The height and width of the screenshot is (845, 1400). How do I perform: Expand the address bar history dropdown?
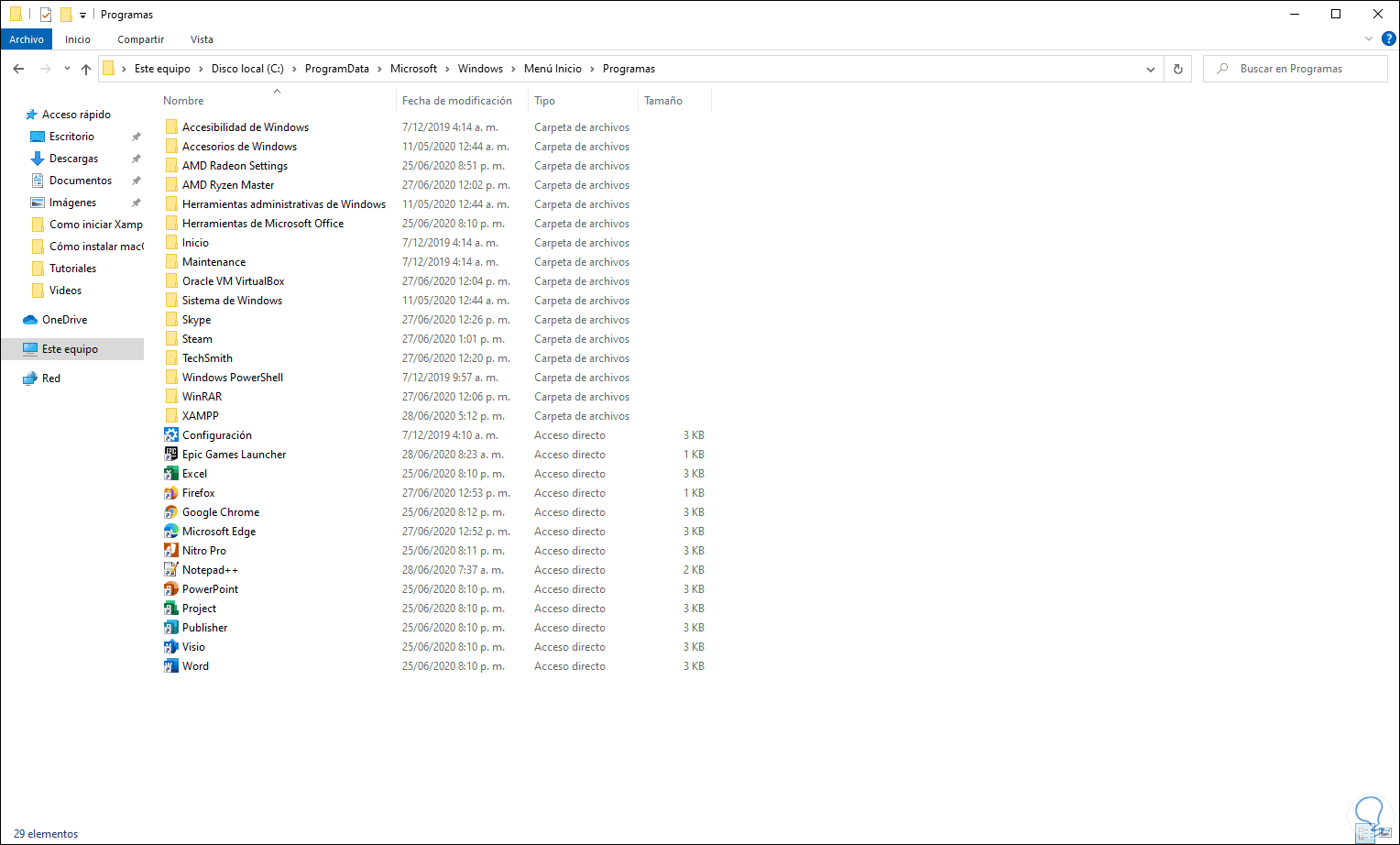(x=1151, y=69)
